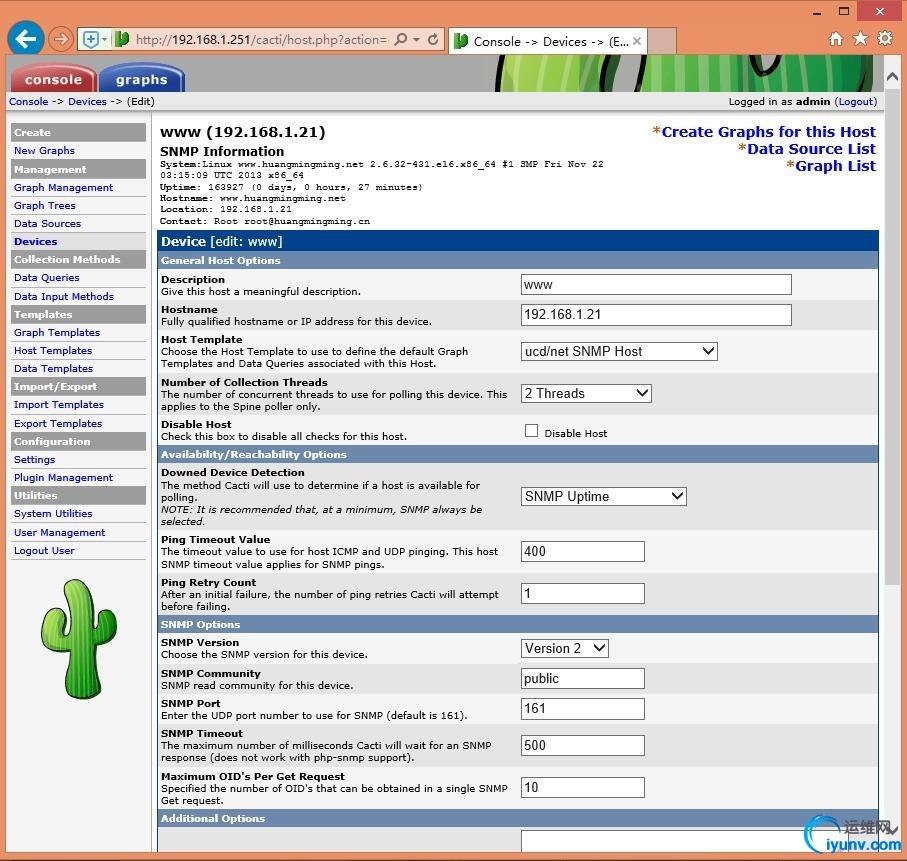Click the browser back arrow button

(25, 39)
